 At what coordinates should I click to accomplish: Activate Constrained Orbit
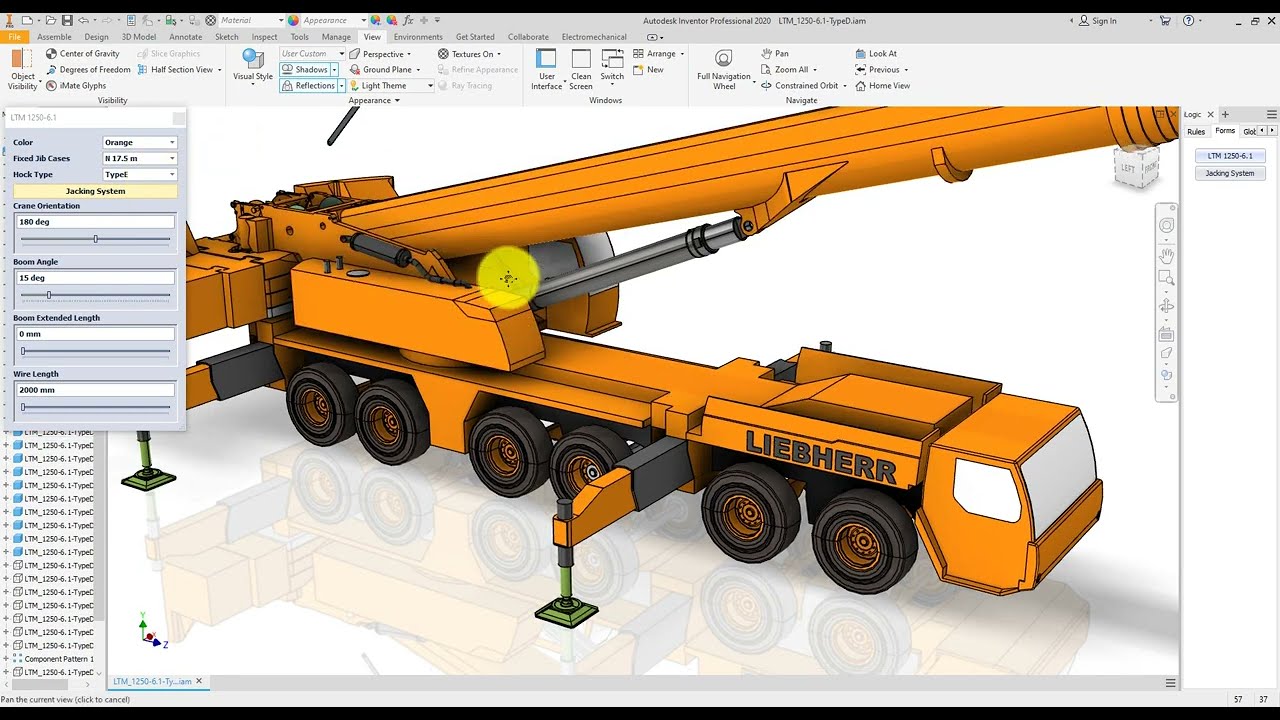click(803, 86)
